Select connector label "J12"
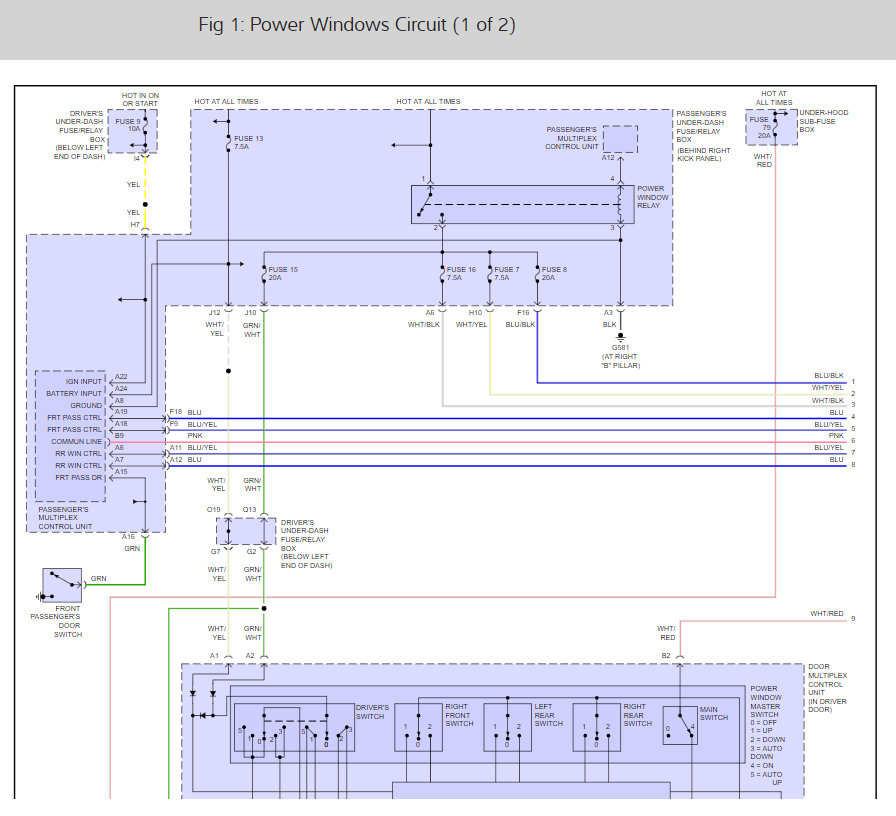 point(214,313)
